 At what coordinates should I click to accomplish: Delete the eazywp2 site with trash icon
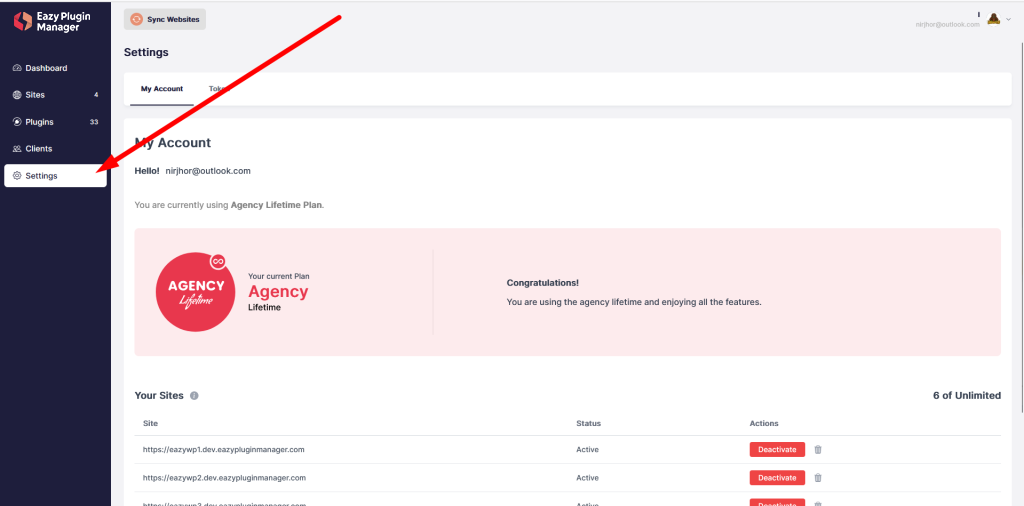click(818, 477)
